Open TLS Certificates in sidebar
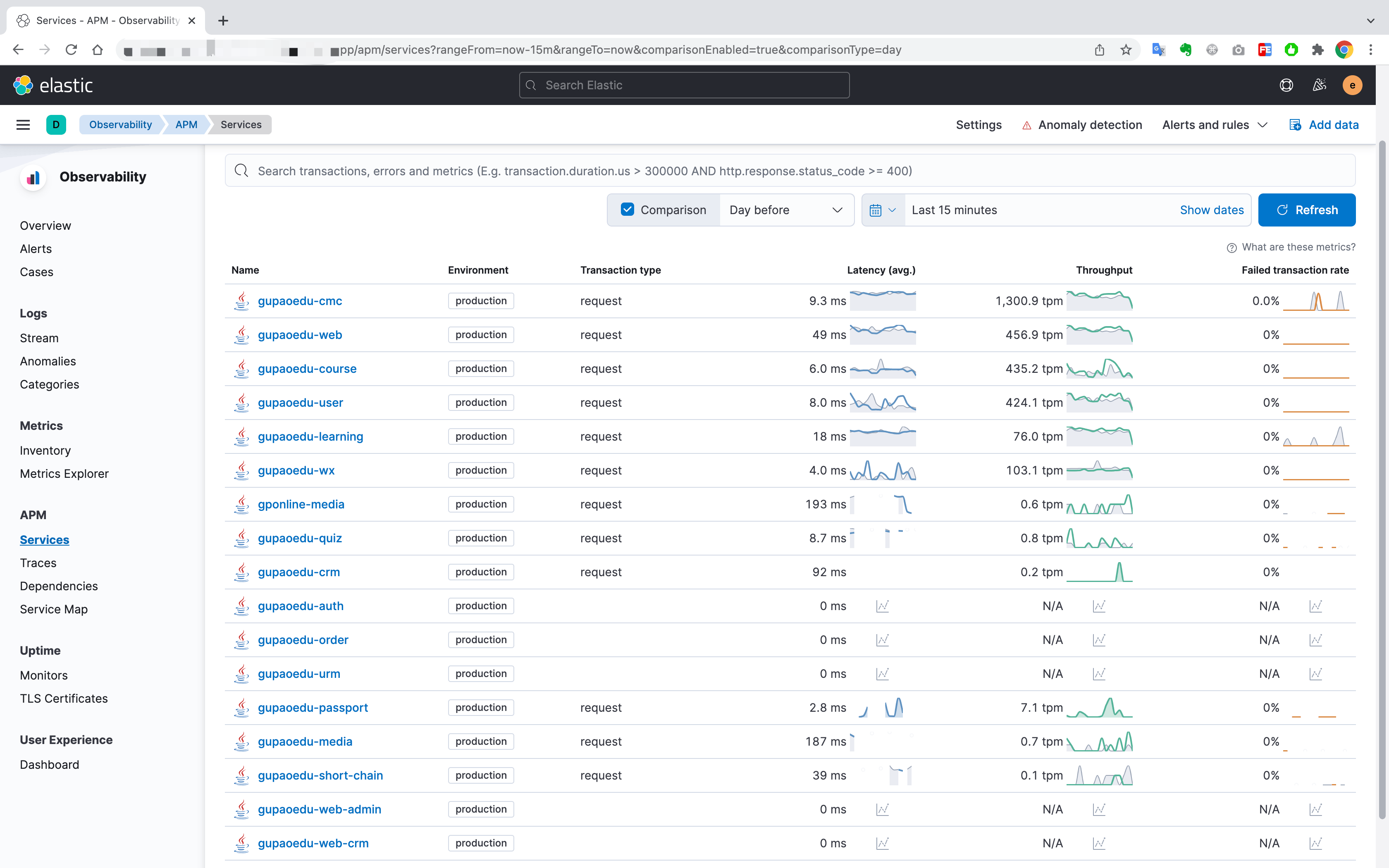The image size is (1389, 868). 64,698
